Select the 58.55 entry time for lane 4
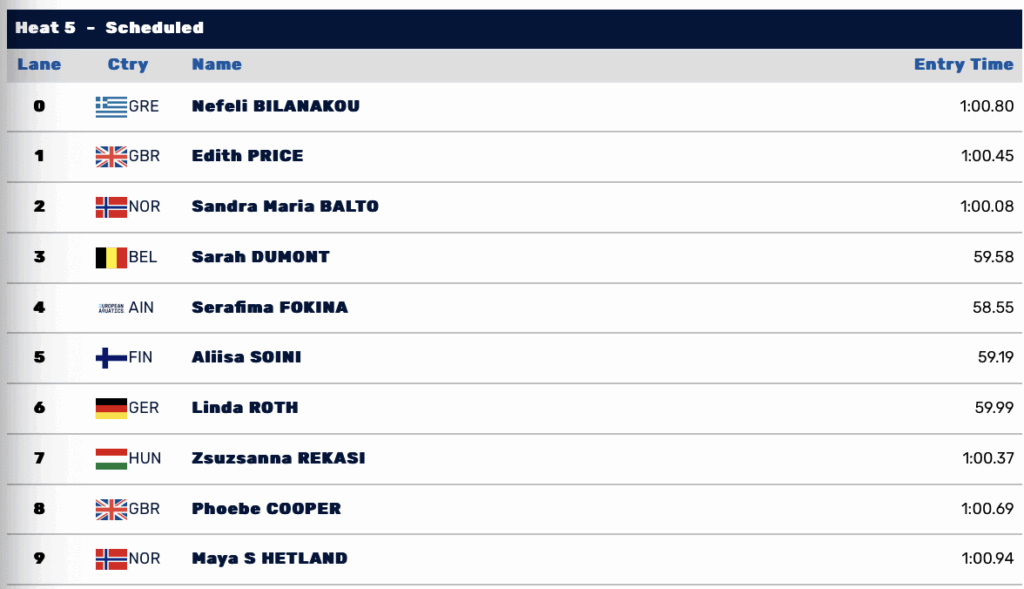 click(x=993, y=307)
